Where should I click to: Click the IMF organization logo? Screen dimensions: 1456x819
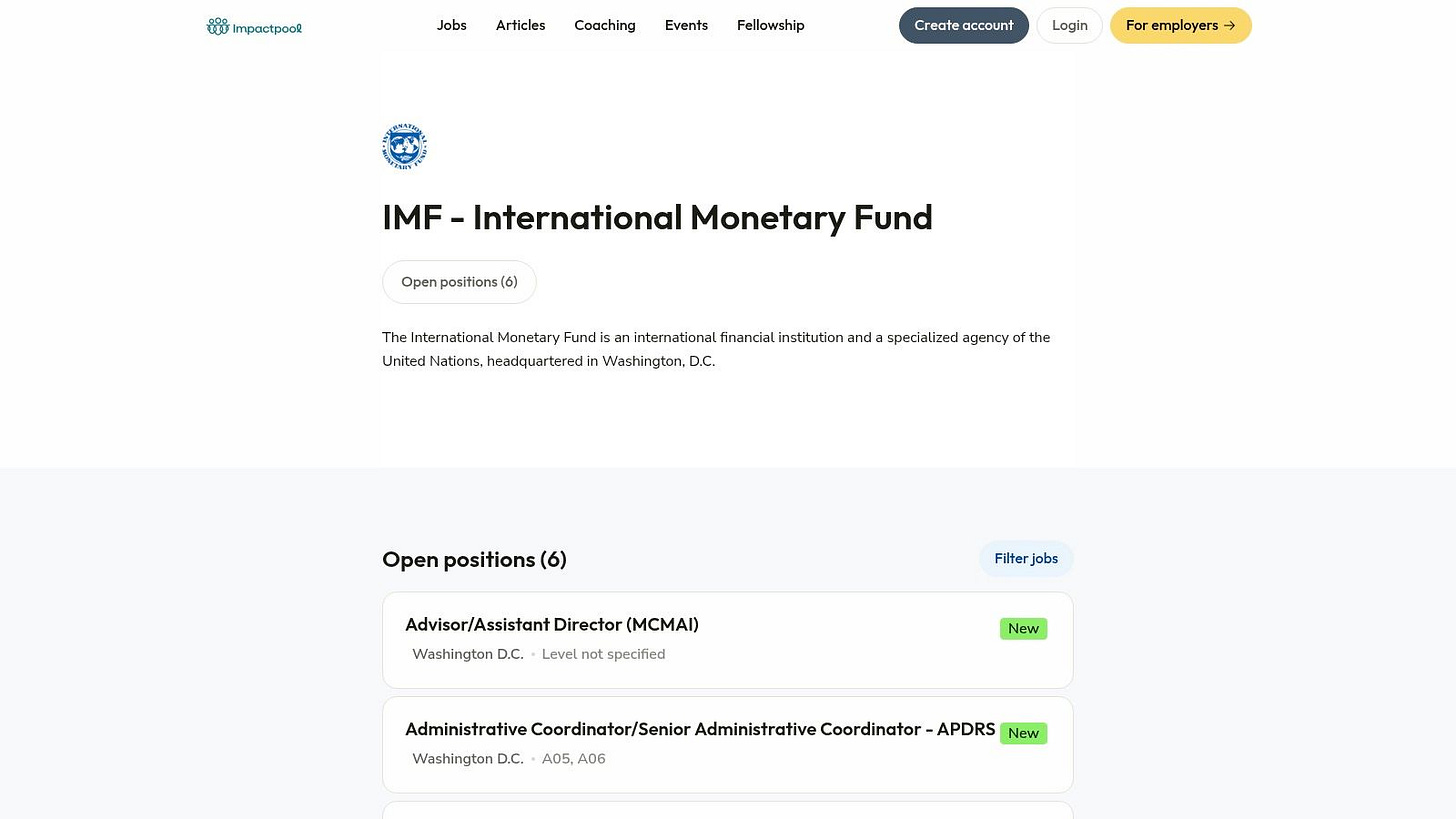(404, 146)
